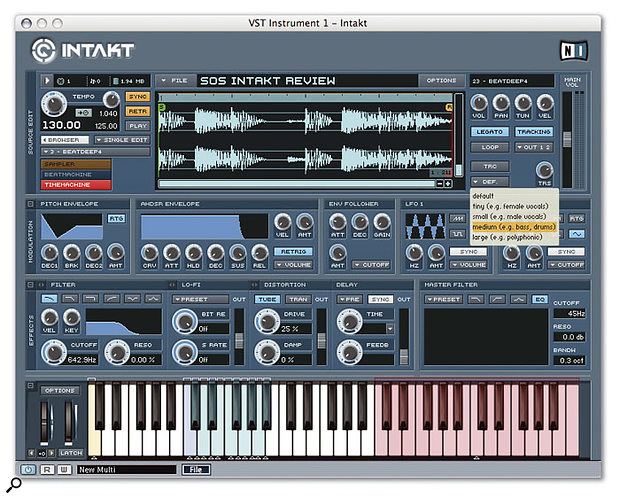Open the DEF. grain size dropdown
This screenshot has width=620, height=499.
(490, 181)
